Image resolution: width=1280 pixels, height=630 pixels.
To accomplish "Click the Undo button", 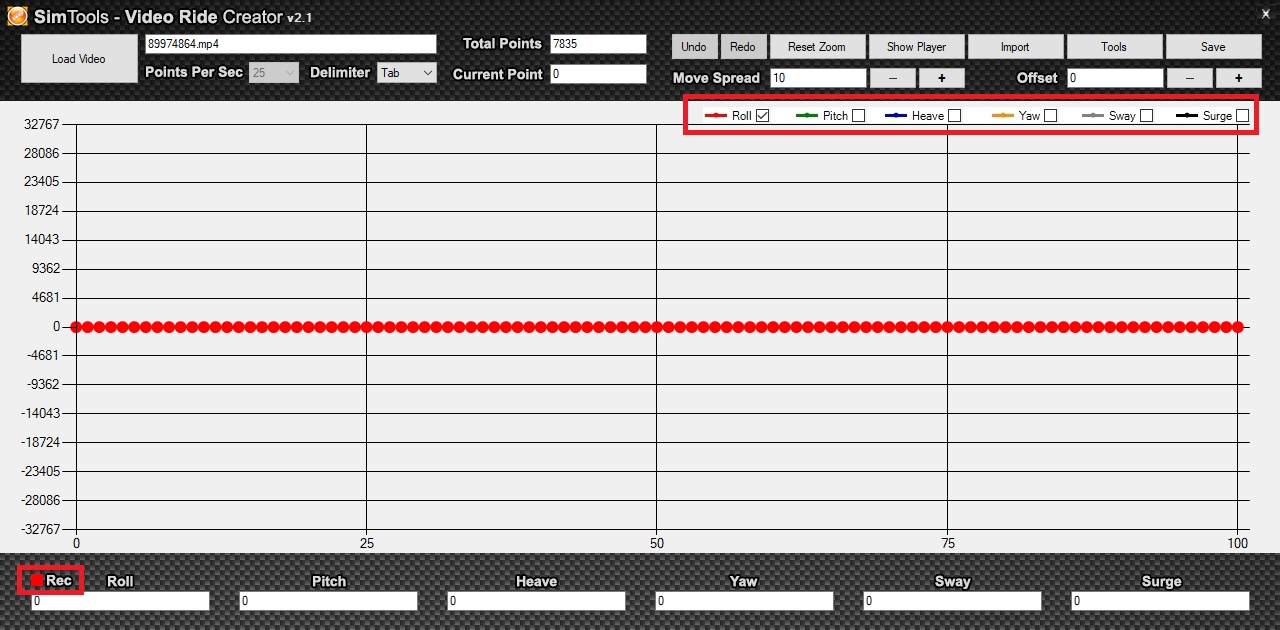I will 694,47.
